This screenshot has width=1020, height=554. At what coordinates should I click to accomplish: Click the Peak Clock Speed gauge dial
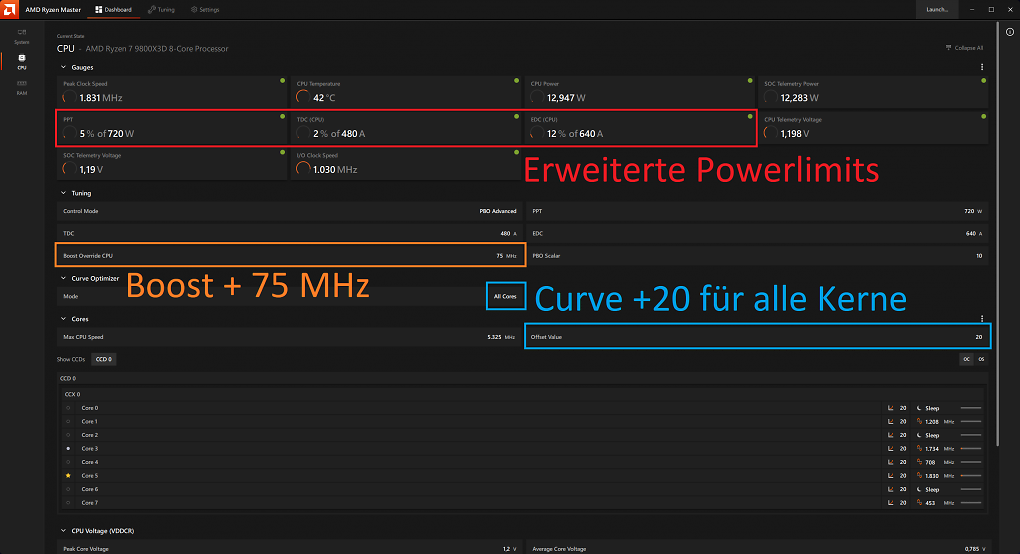69,98
